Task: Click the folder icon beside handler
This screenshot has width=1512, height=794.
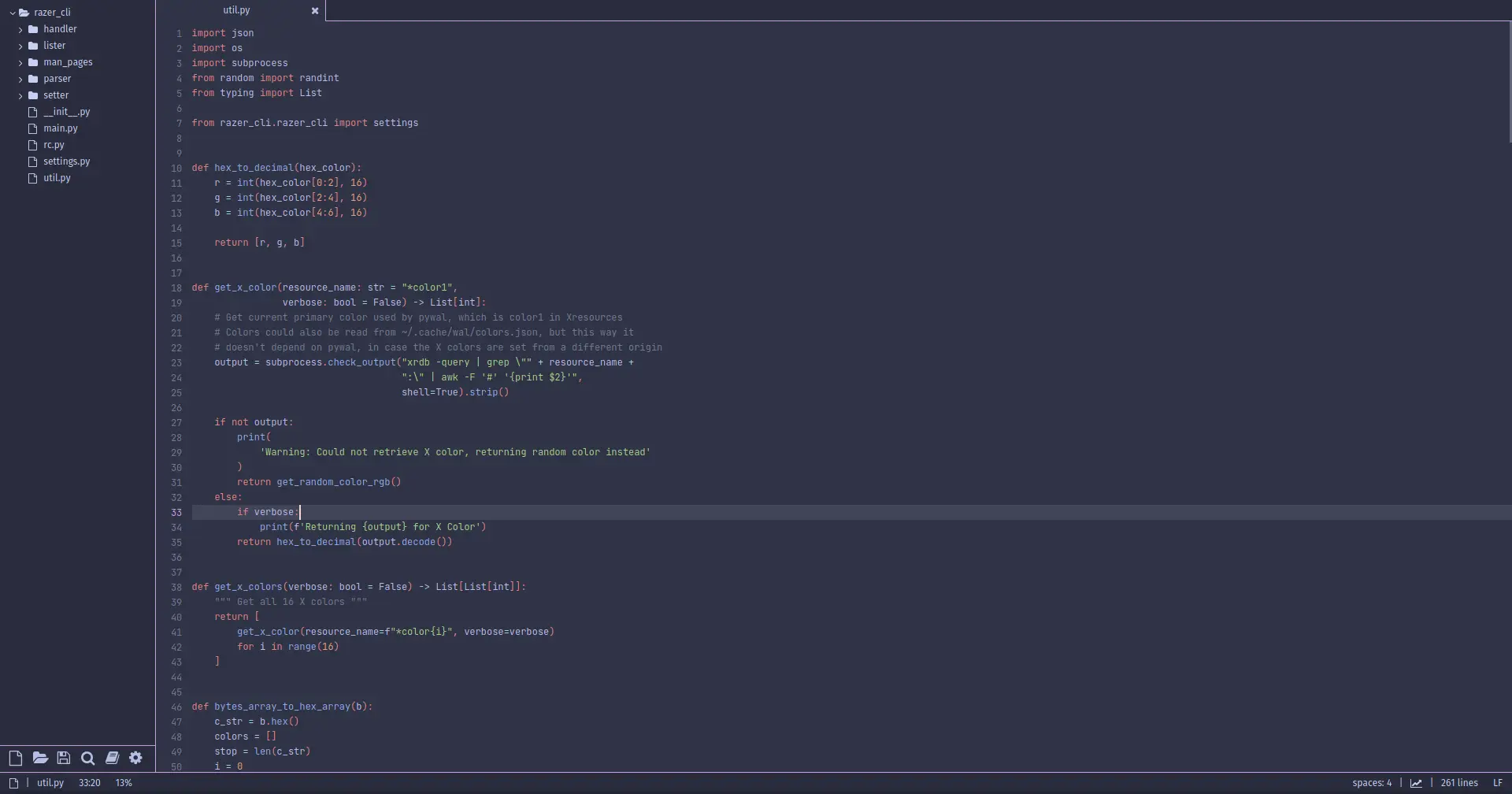Action: pos(35,29)
